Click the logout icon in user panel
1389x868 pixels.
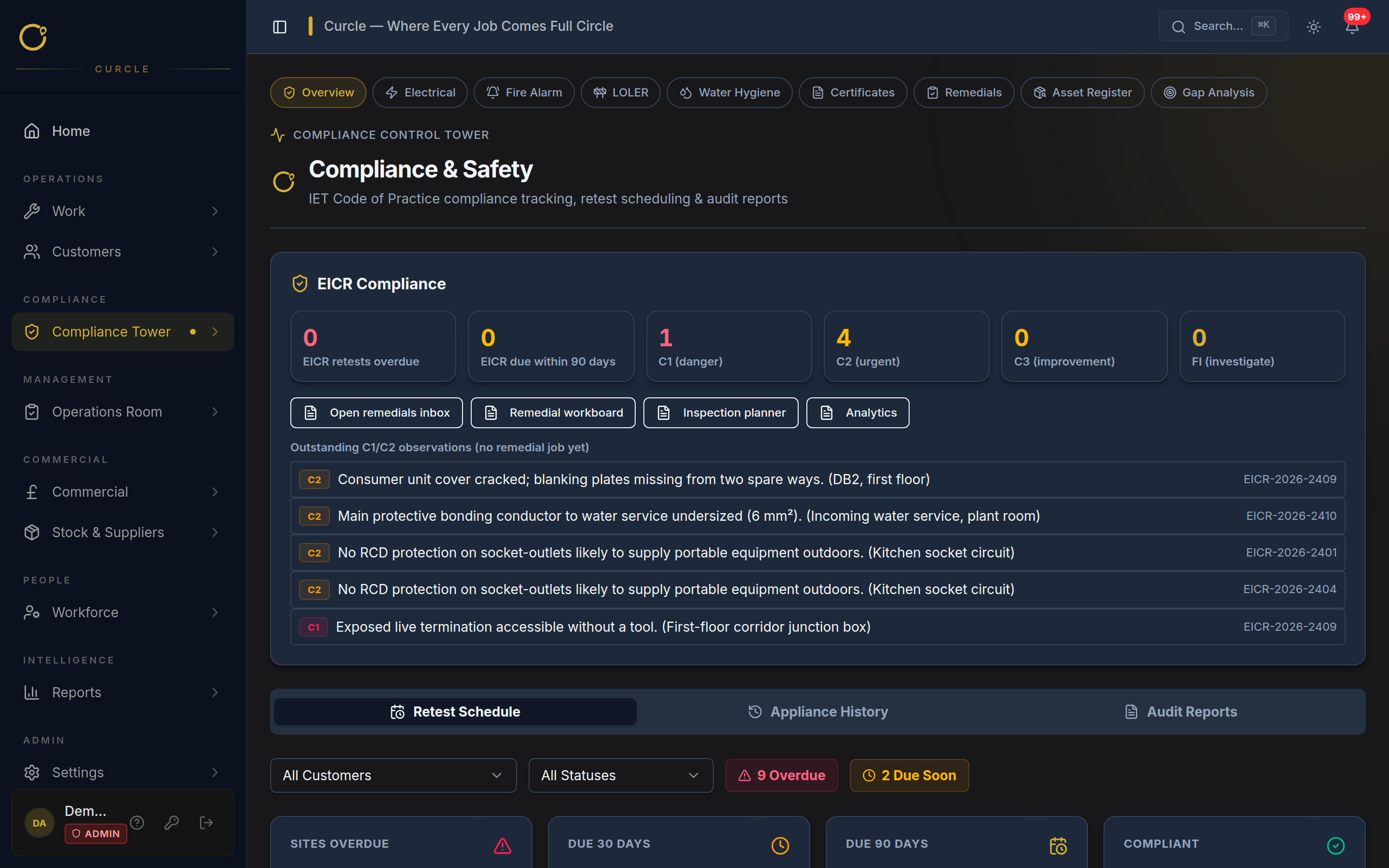click(206, 823)
